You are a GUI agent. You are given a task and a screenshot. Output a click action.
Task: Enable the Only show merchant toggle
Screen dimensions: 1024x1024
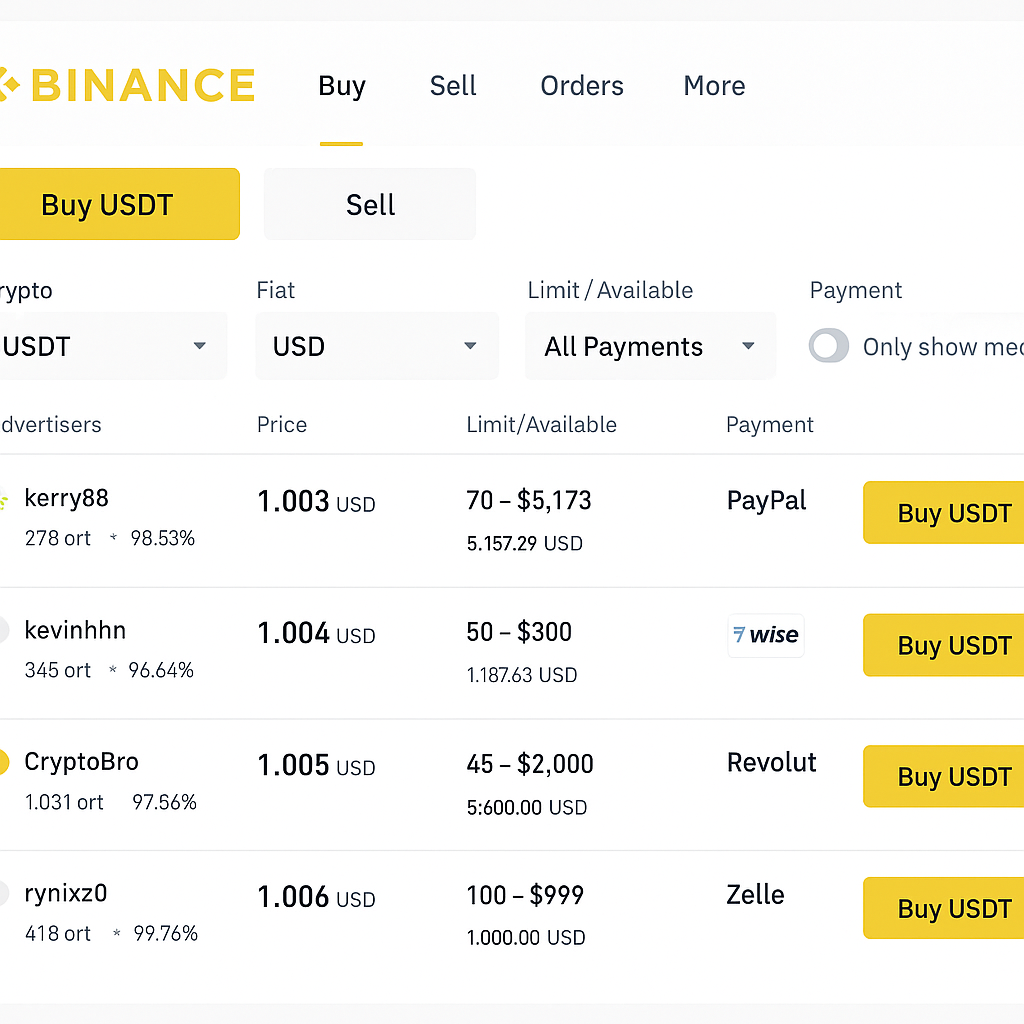(828, 346)
